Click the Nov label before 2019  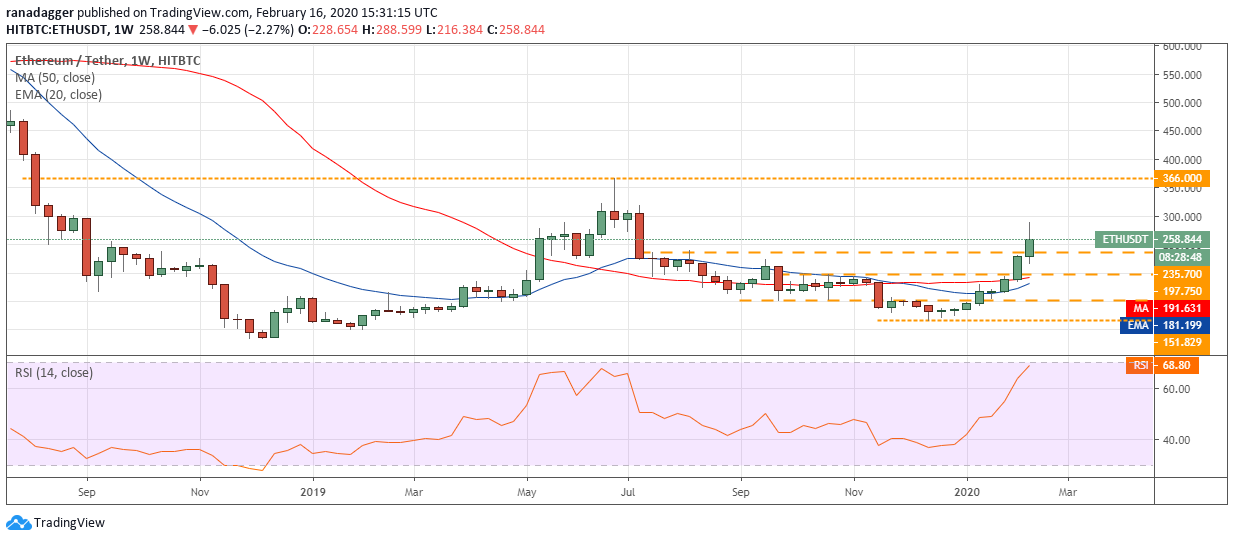199,491
